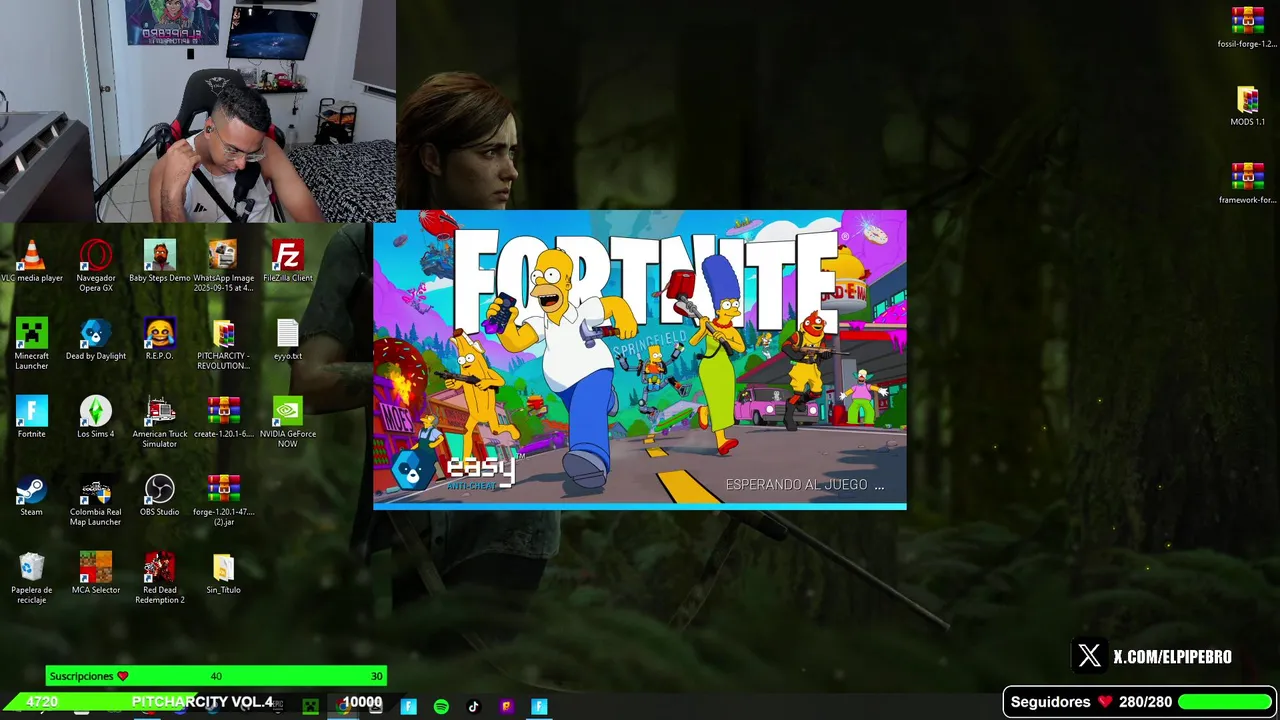Select the WhatsApp Image 2025-09-15 file
The image size is (1280, 720).
[x=223, y=266]
